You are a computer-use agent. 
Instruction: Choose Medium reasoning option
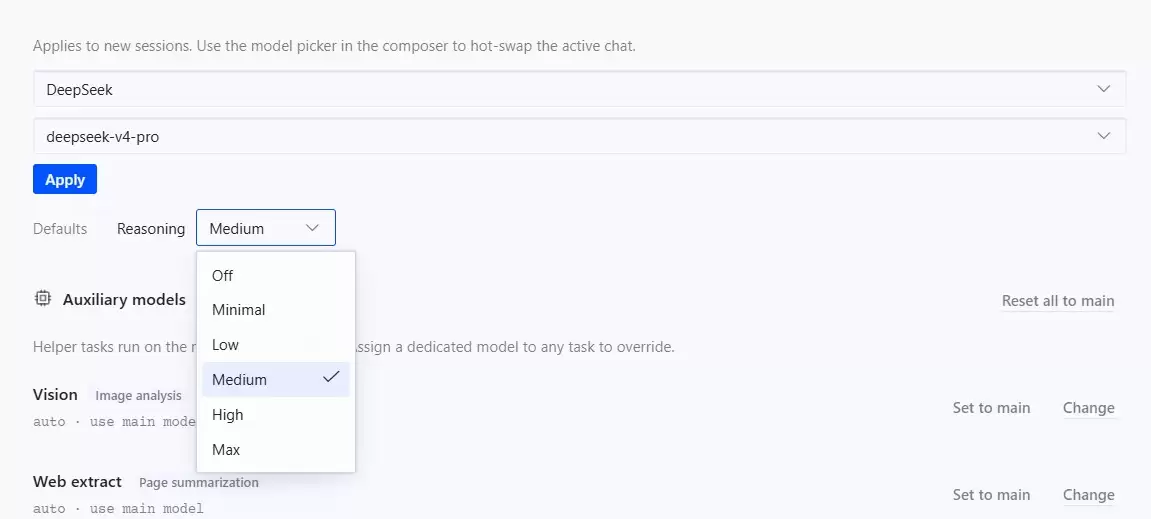coord(276,380)
